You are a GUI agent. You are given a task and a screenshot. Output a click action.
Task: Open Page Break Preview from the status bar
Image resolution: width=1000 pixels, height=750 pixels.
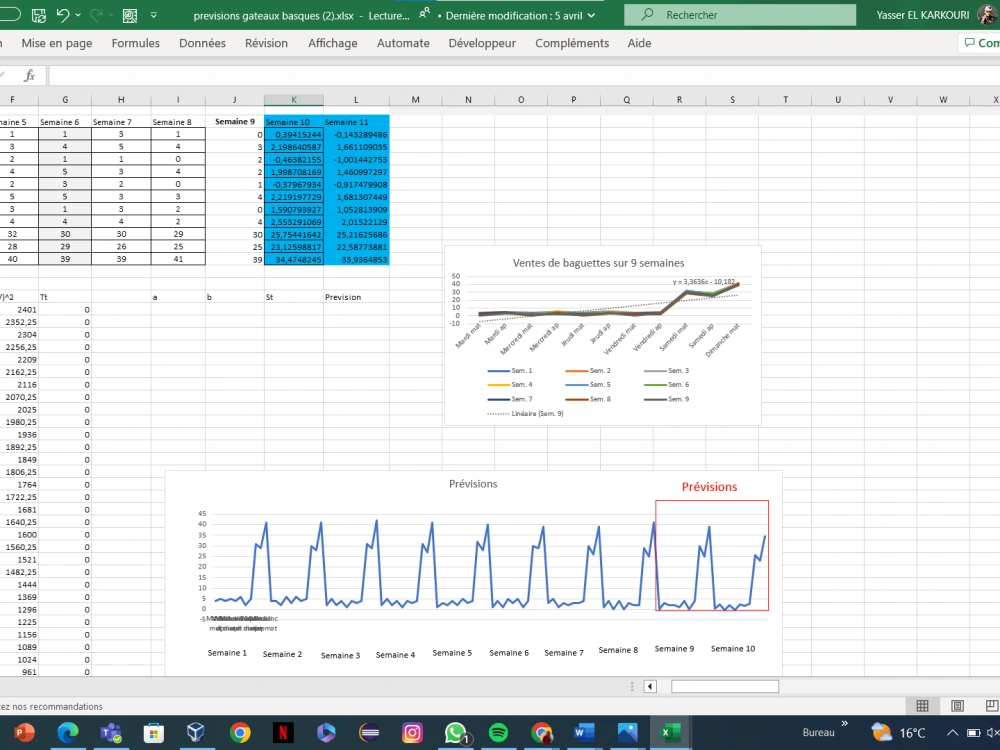(991, 706)
